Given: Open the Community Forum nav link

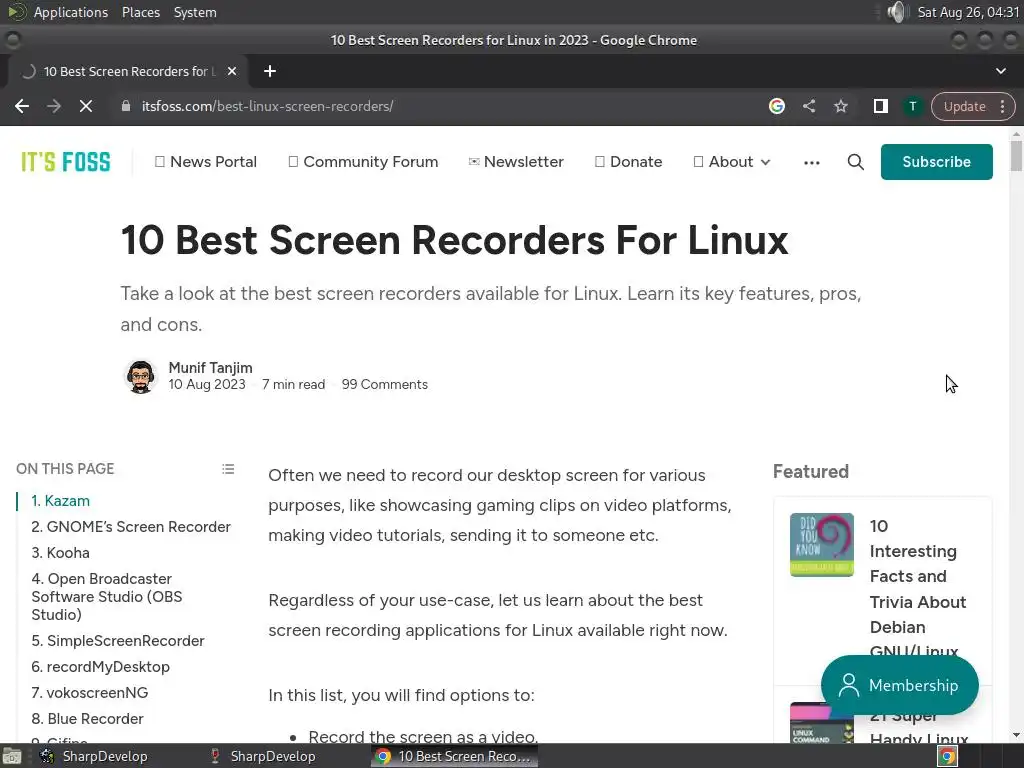Looking at the screenshot, I should pyautogui.click(x=363, y=162).
